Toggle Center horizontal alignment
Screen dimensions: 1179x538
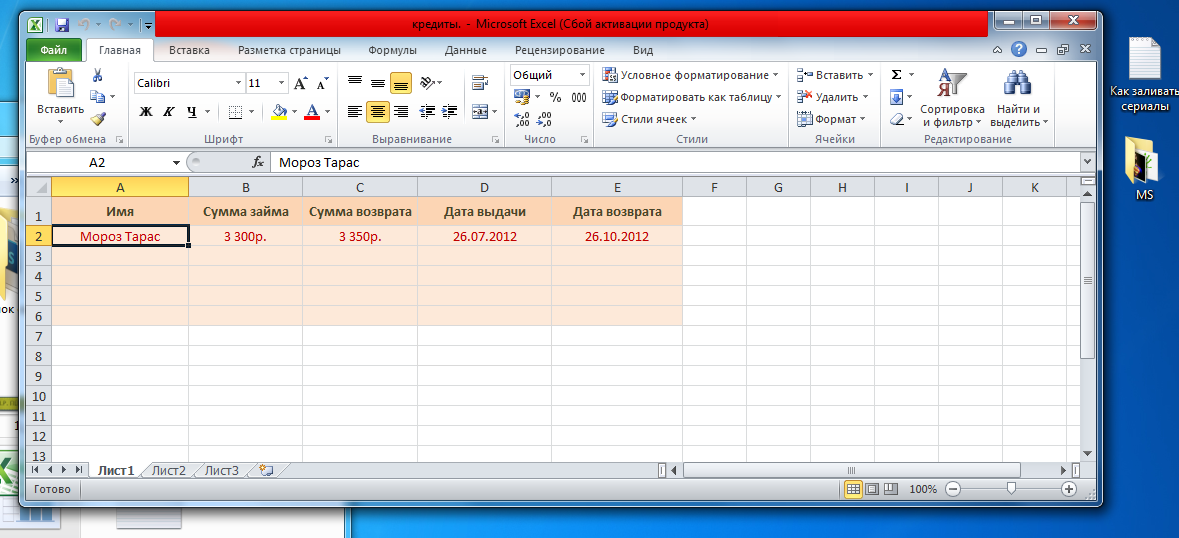(x=377, y=112)
